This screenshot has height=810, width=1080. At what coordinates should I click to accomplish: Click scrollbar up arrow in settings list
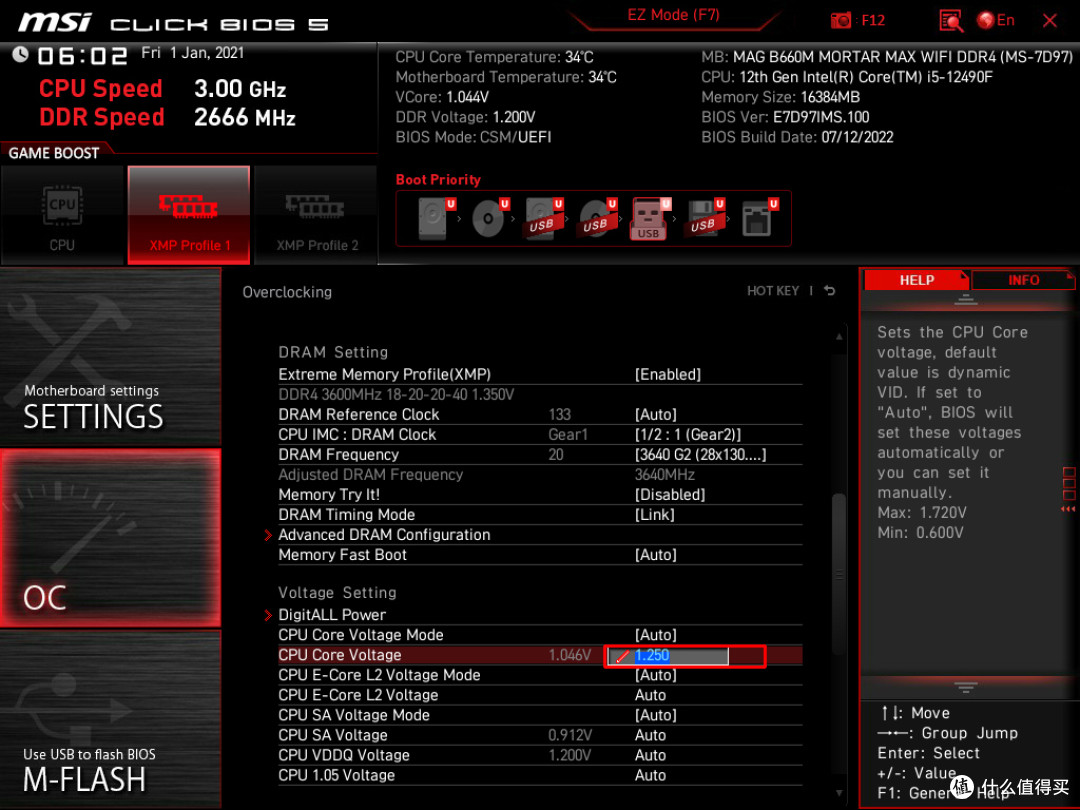pyautogui.click(x=839, y=337)
